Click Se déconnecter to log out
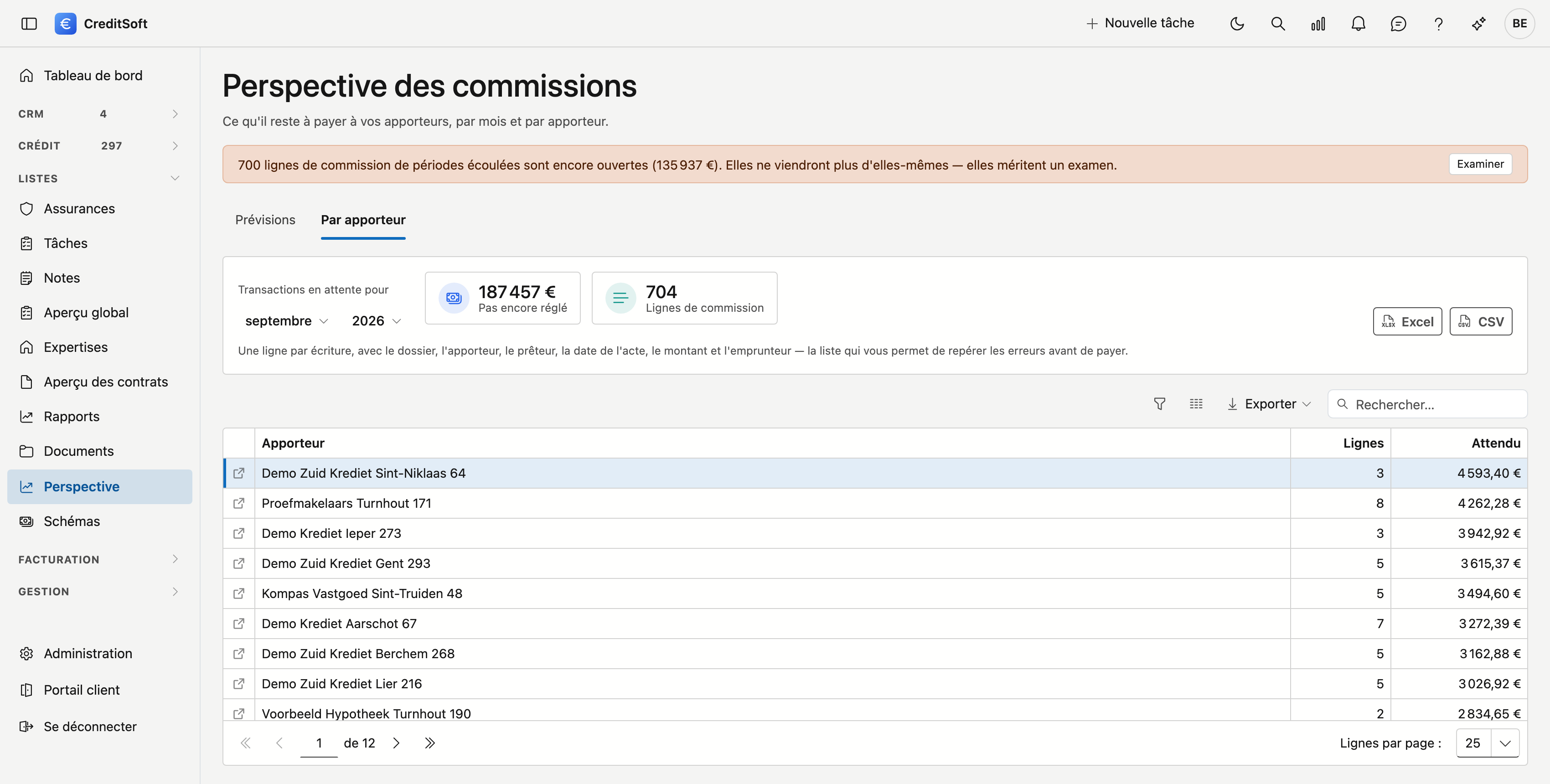 99,726
